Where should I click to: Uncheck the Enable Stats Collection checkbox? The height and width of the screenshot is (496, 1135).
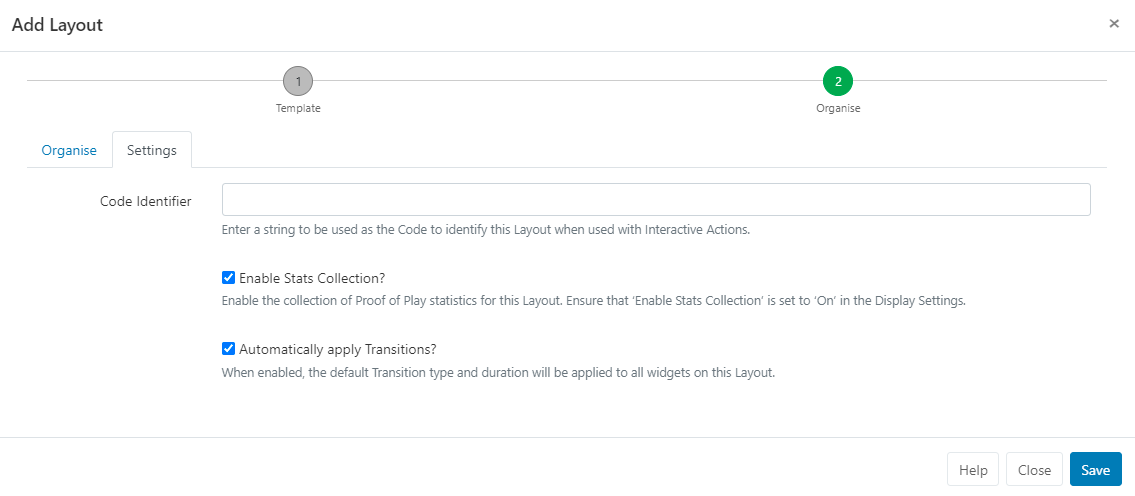point(228,278)
